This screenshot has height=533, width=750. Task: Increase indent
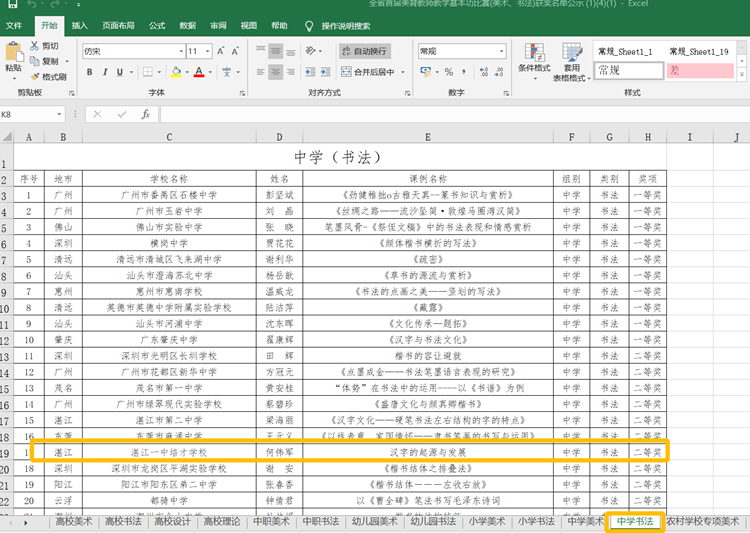point(326,72)
